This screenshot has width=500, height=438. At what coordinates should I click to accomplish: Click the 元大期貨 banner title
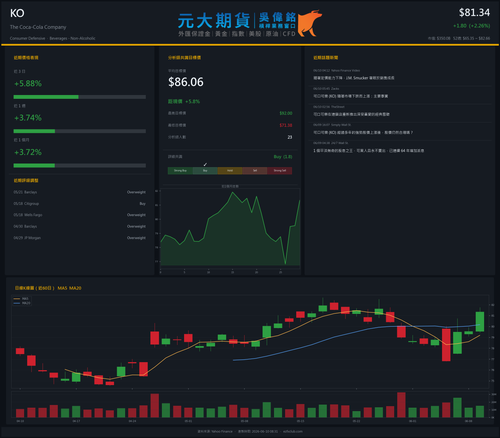pyautogui.click(x=214, y=21)
